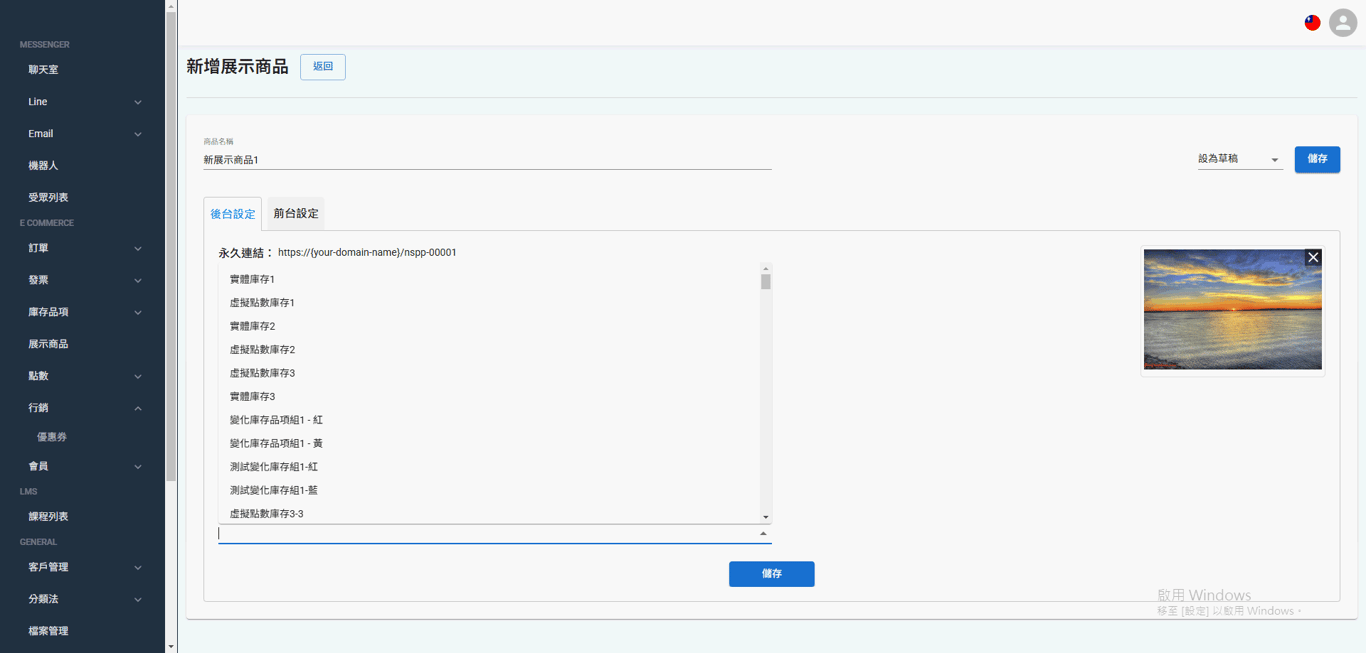1366x653 pixels.
Task: Select 虛擬點數庫存2 from the list
Action: click(x=489, y=350)
